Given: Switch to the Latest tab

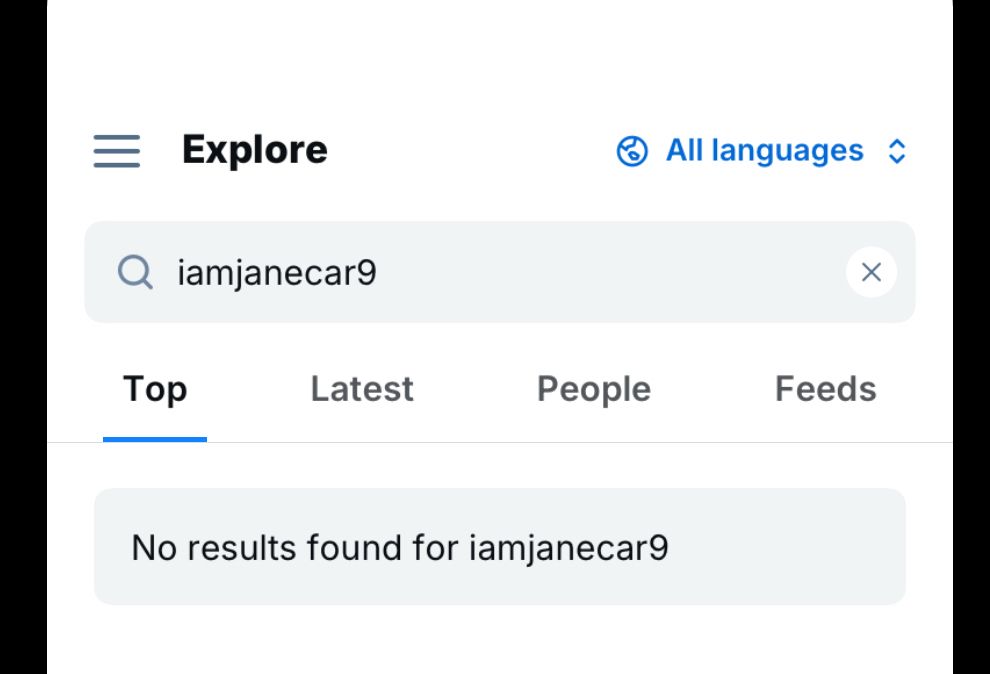Looking at the screenshot, I should [x=362, y=389].
